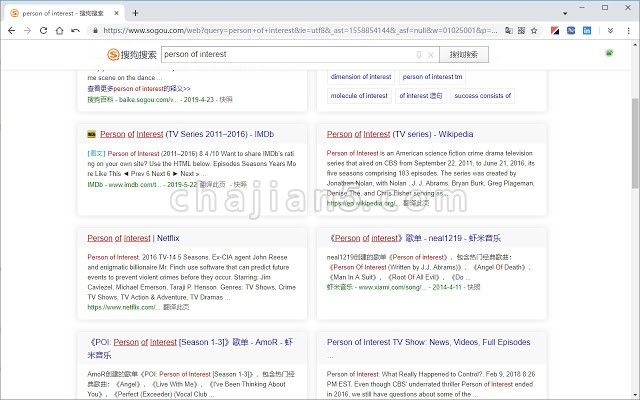Click the 图文 tag in IMDb result
This screenshot has width=640, height=400.
pos(96,153)
